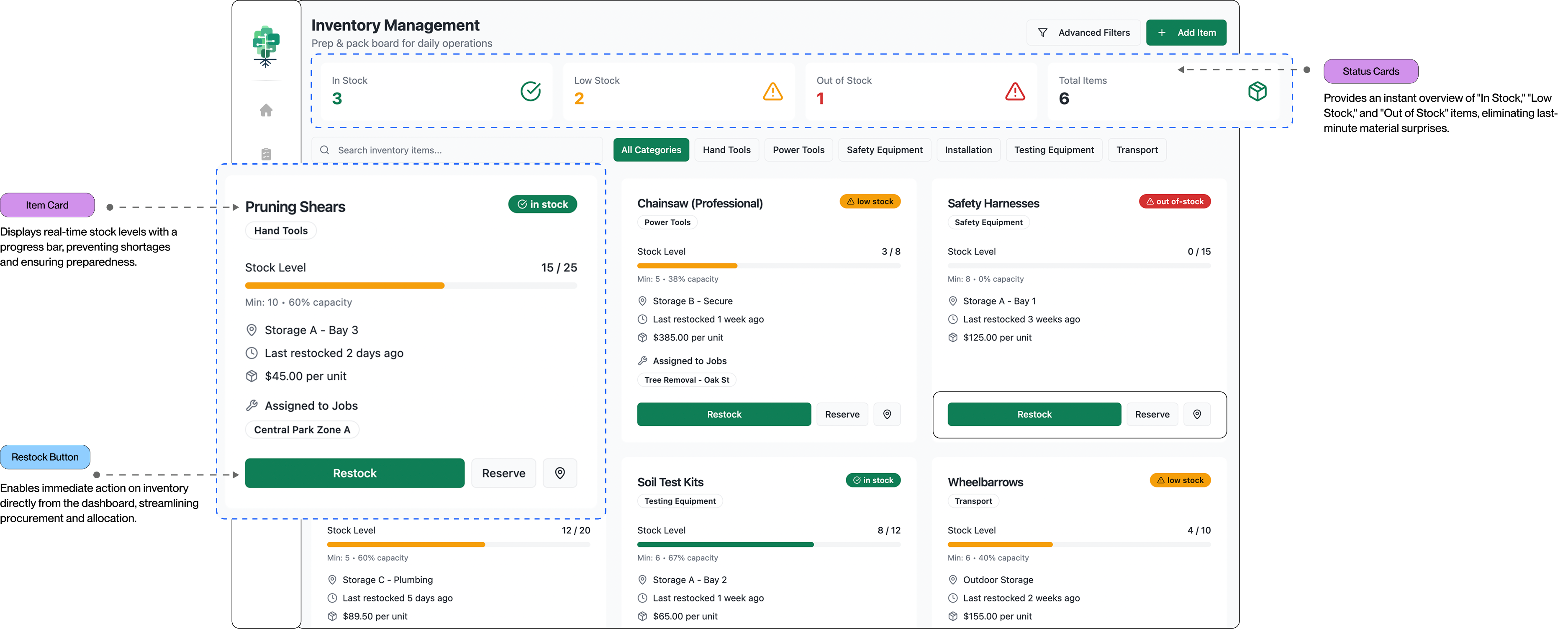Click the location pin button on Chainsaw card

click(x=887, y=415)
